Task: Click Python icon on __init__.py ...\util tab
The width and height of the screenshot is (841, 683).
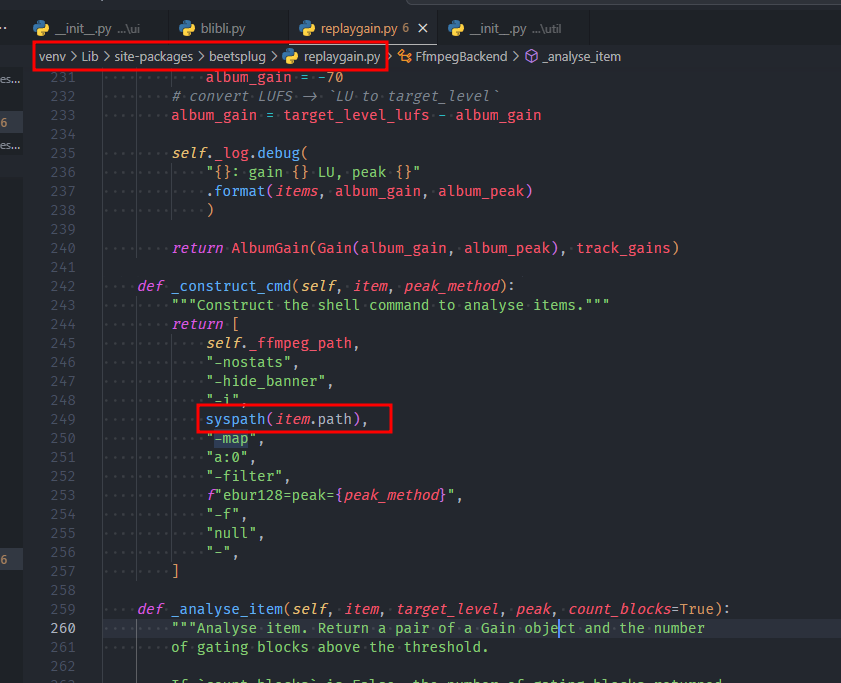Action: pos(455,28)
